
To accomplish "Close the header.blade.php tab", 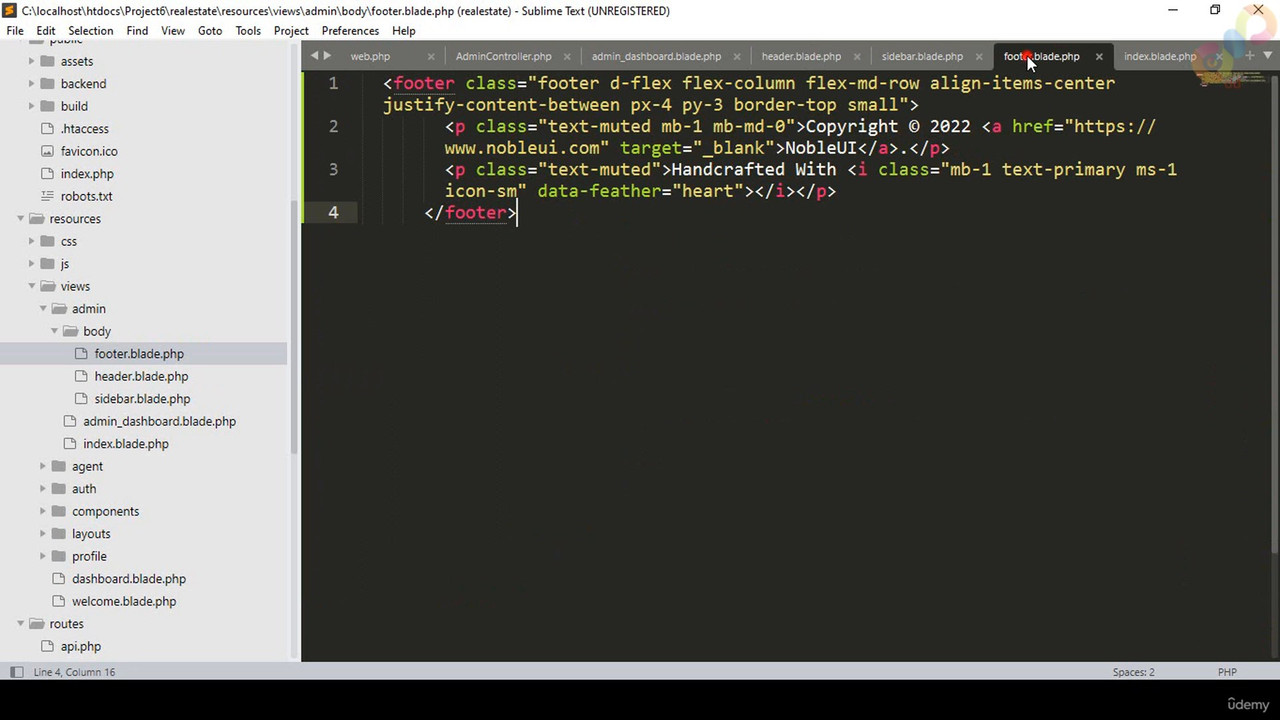I will point(857,56).
